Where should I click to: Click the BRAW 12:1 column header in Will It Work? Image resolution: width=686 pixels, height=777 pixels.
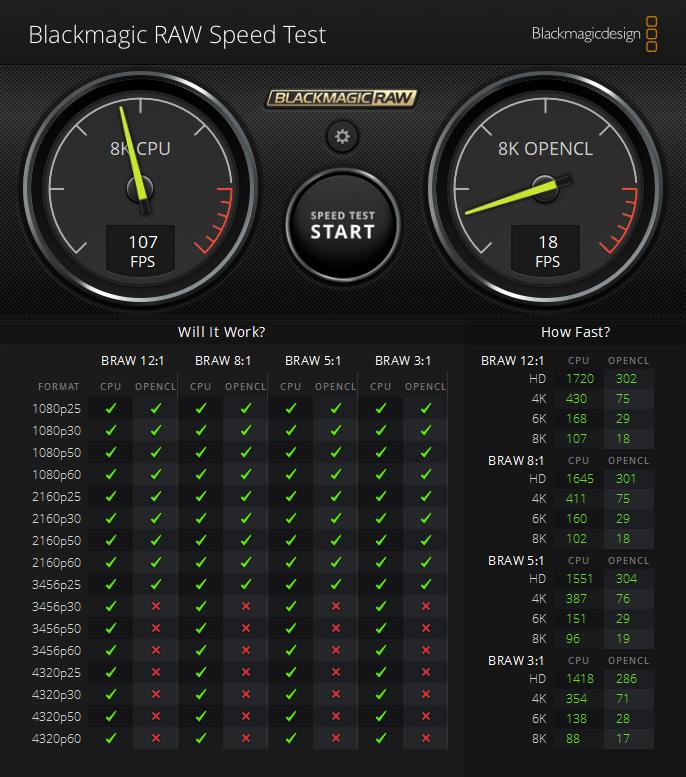click(133, 360)
